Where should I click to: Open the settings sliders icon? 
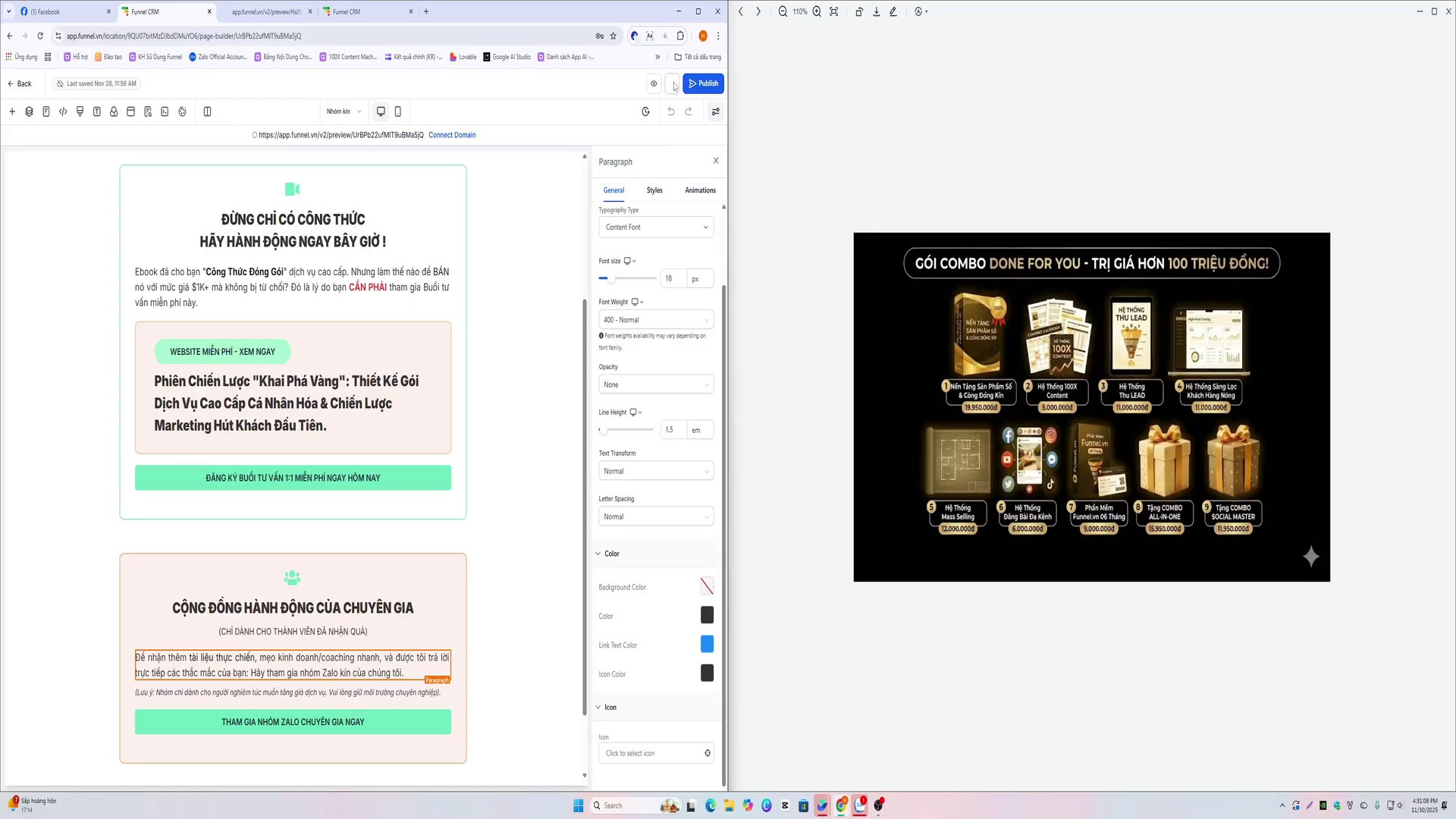click(715, 111)
